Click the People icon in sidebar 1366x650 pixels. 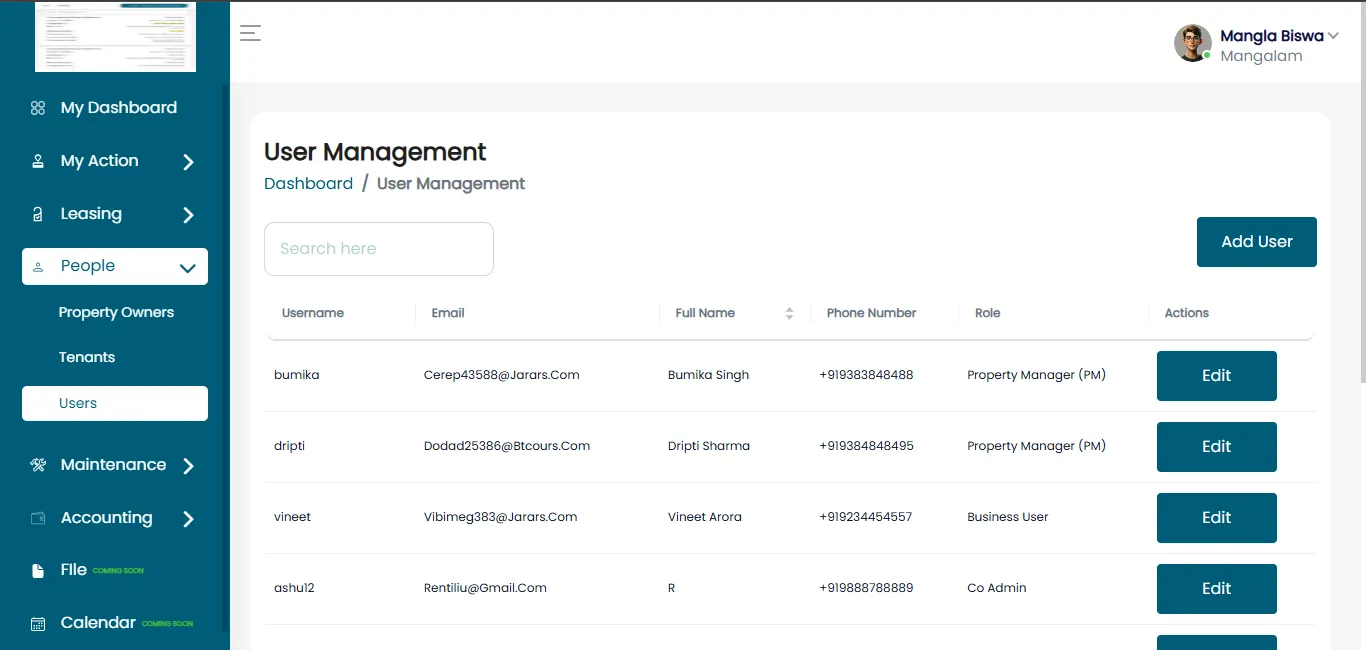38,267
